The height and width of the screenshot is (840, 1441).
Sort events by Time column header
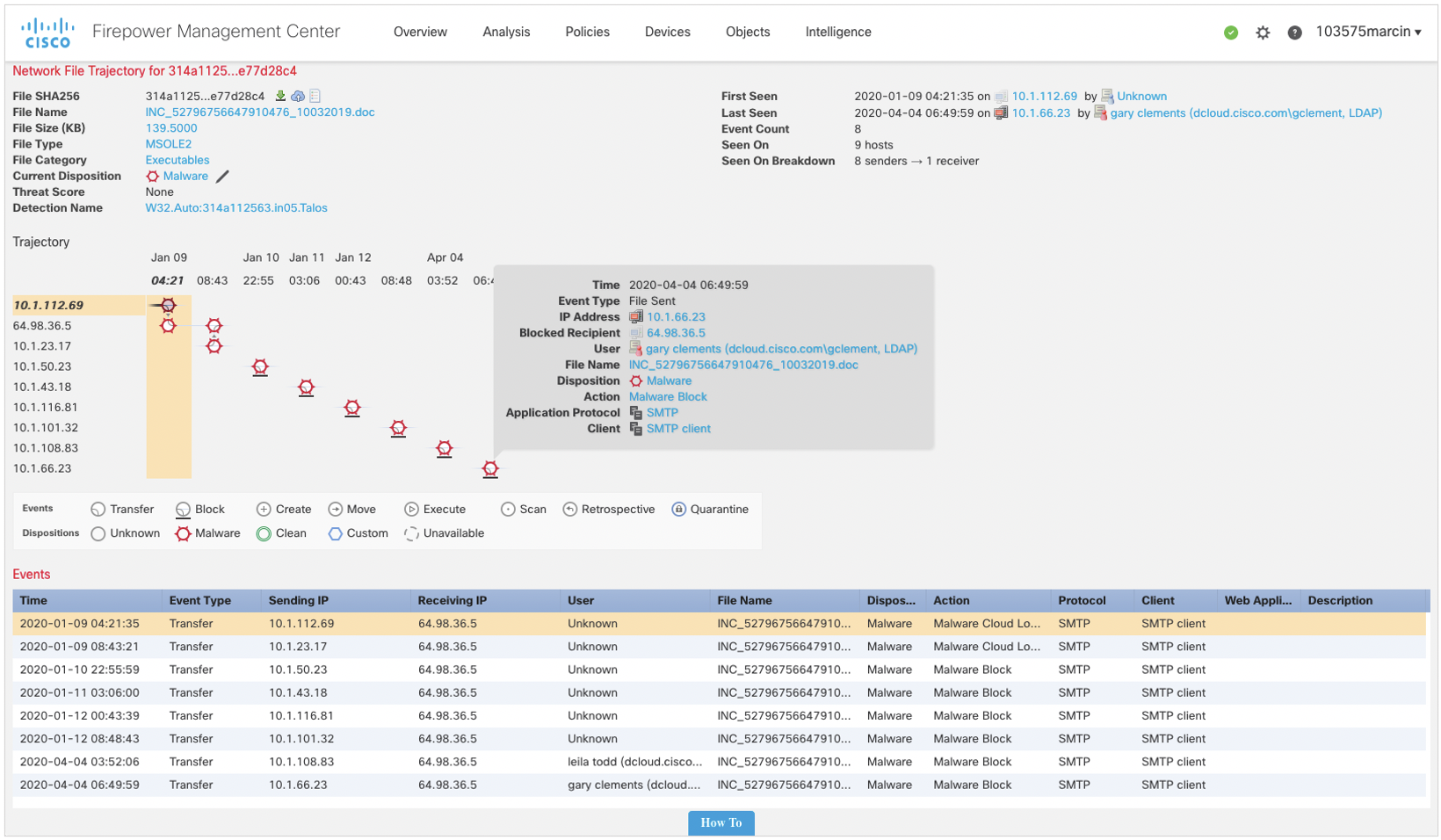pyautogui.click(x=87, y=601)
